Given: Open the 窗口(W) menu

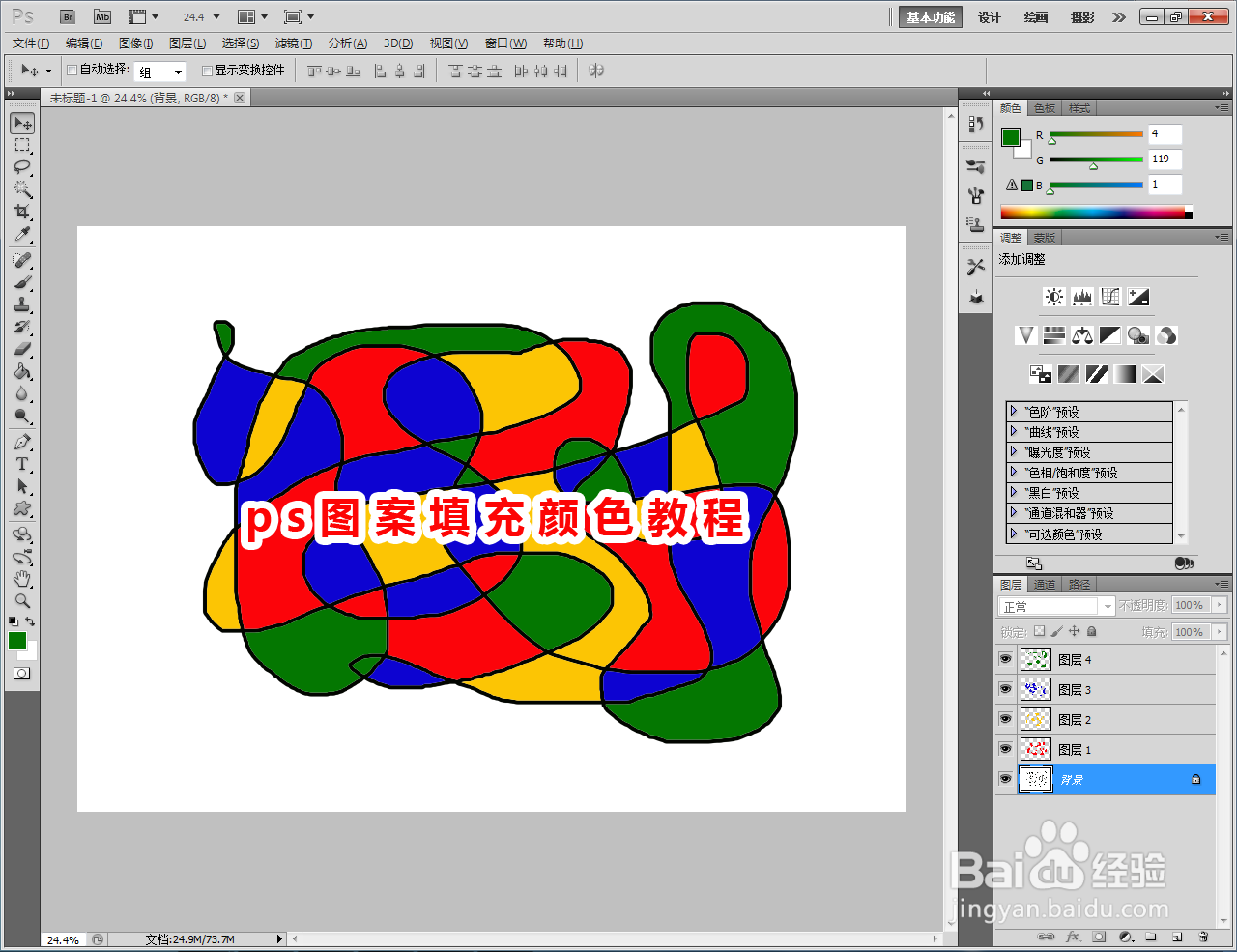Looking at the screenshot, I should click(505, 43).
